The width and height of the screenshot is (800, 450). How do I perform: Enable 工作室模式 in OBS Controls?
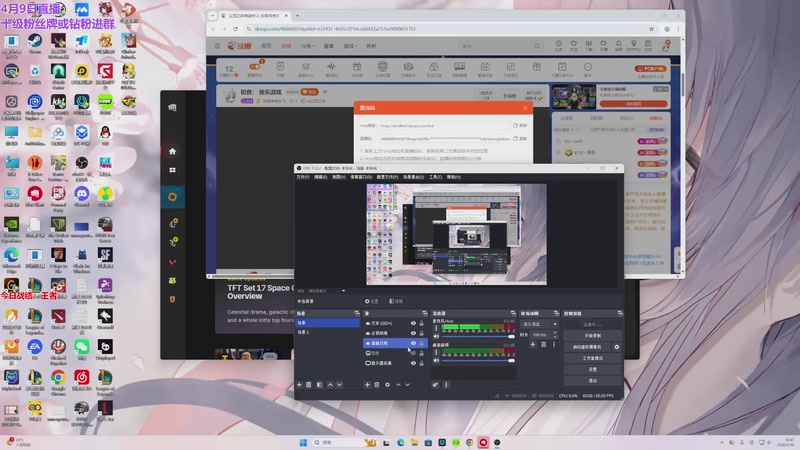[x=593, y=358]
